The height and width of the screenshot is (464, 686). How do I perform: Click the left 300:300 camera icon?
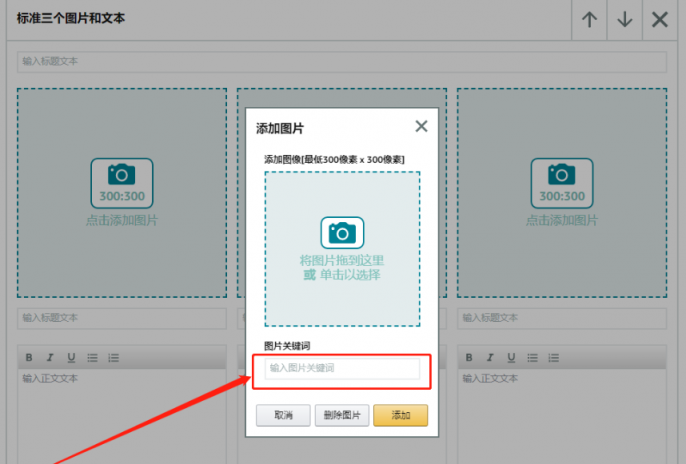(x=122, y=183)
